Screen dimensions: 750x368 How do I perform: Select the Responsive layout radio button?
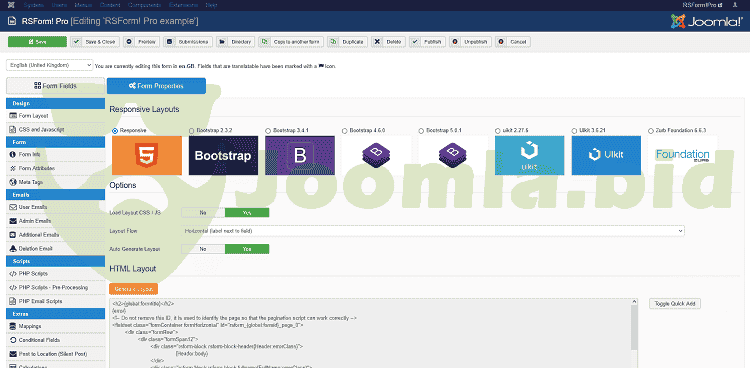pyautogui.click(x=115, y=130)
